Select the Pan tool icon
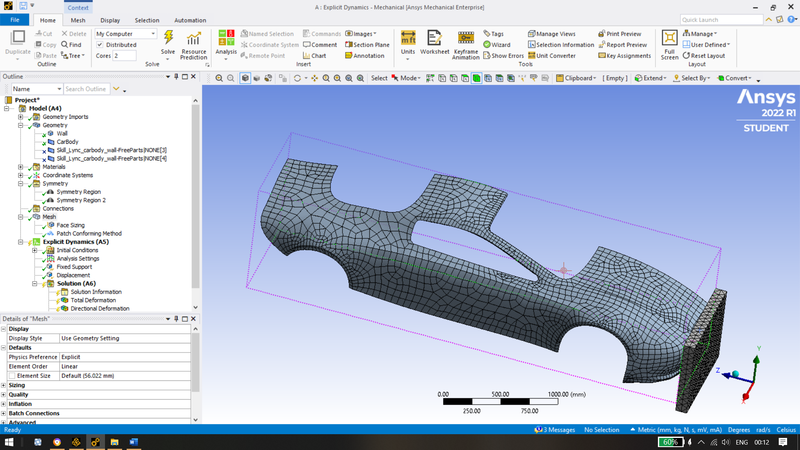Screen dimensions: 800x450 pyautogui.click(x=314, y=78)
